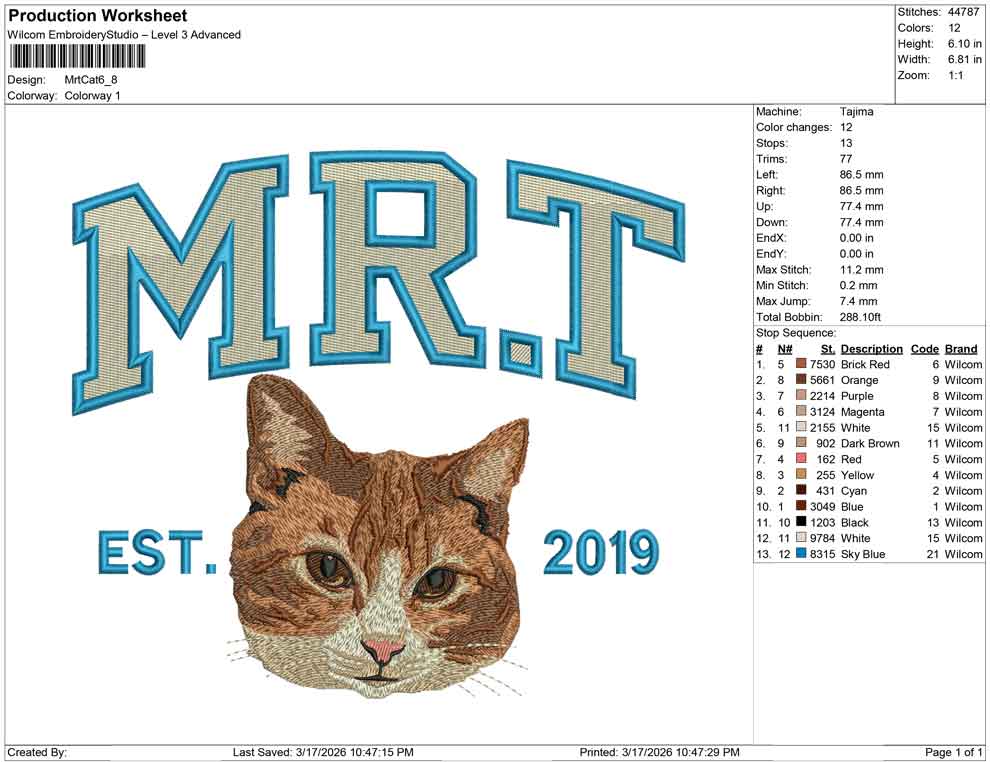
Task: Open the Tajima machine selector
Action: (x=855, y=111)
